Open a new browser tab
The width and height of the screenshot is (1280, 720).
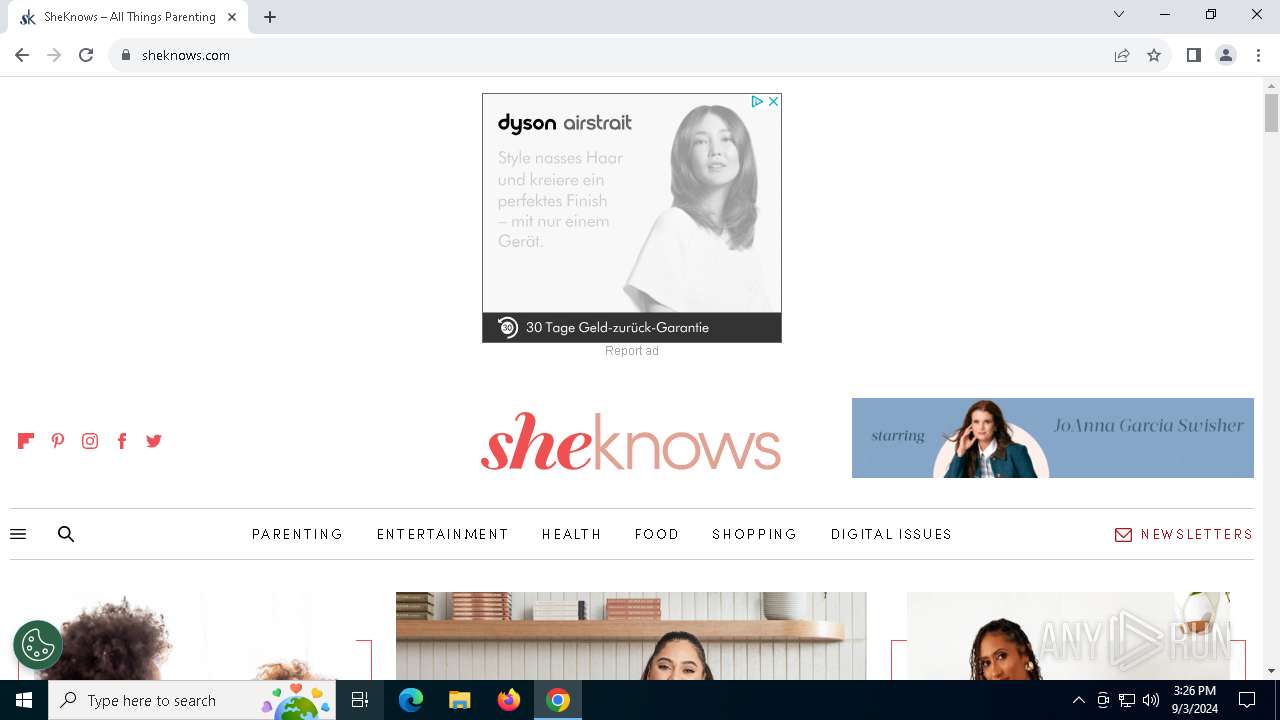tap(270, 17)
